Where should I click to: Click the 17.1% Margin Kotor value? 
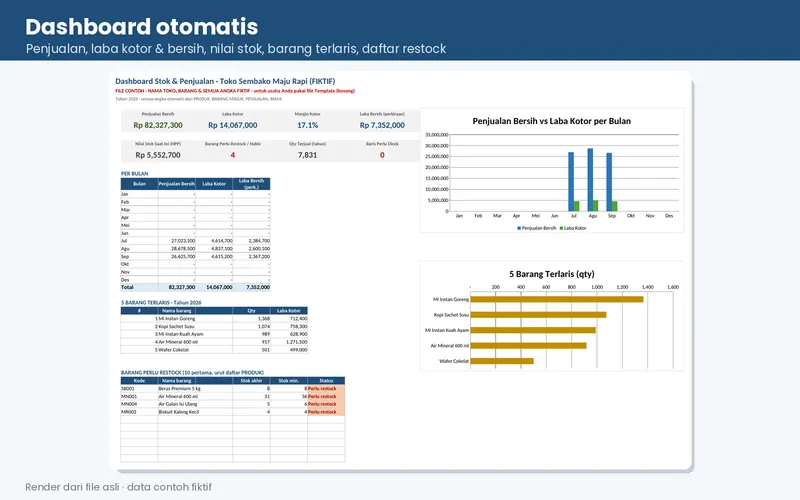(x=308, y=125)
